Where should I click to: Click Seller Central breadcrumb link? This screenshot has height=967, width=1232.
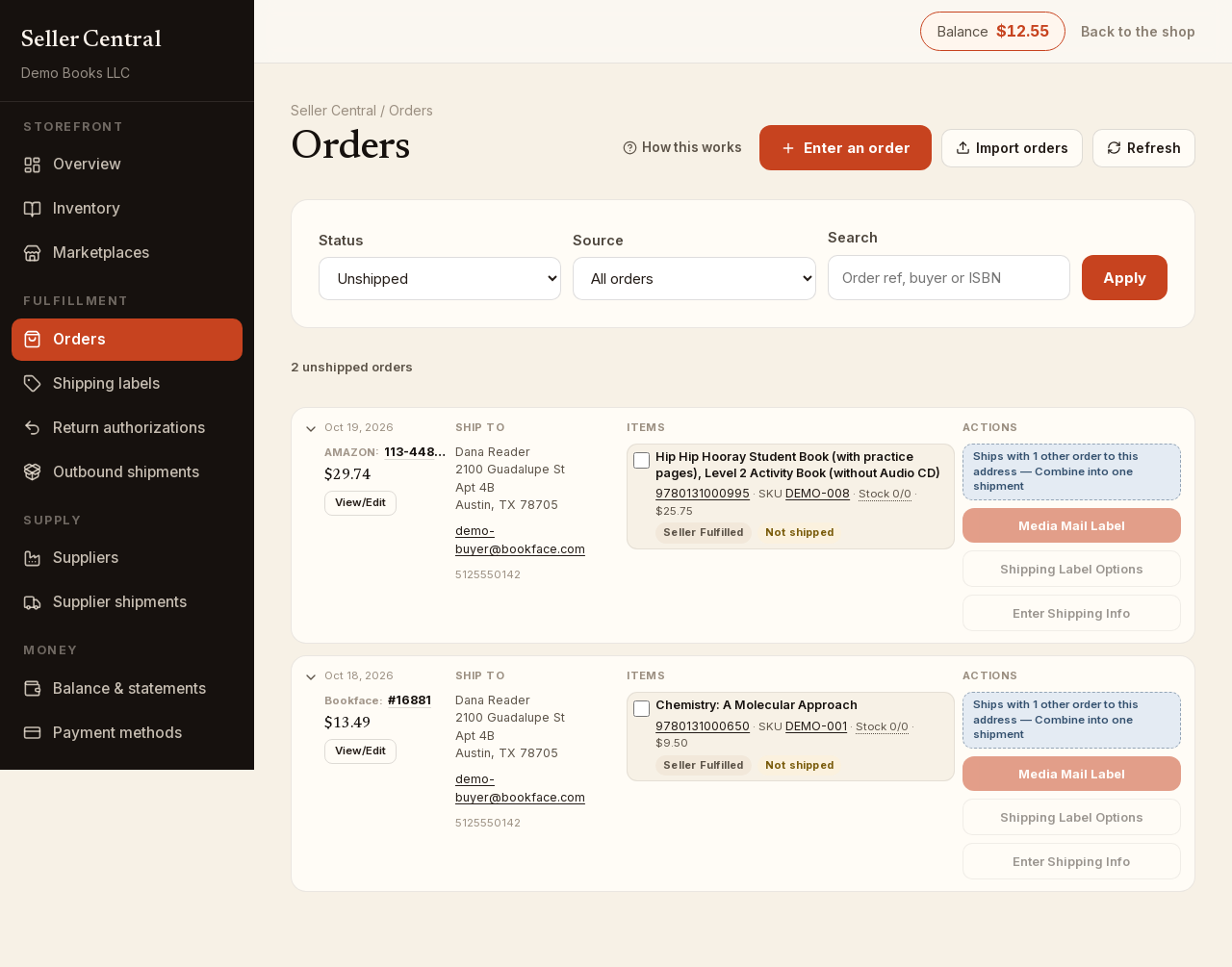pyautogui.click(x=333, y=111)
